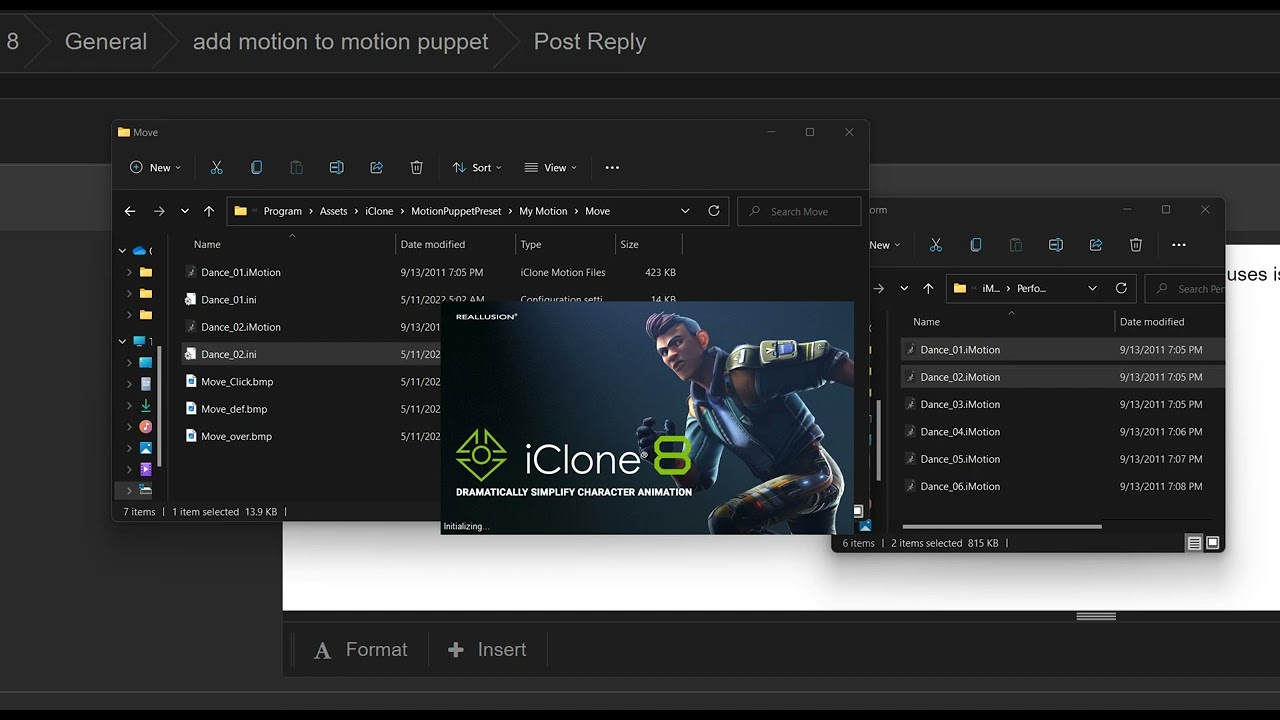Open the Format menu in reply editor
The image size is (1280, 720).
pos(361,650)
